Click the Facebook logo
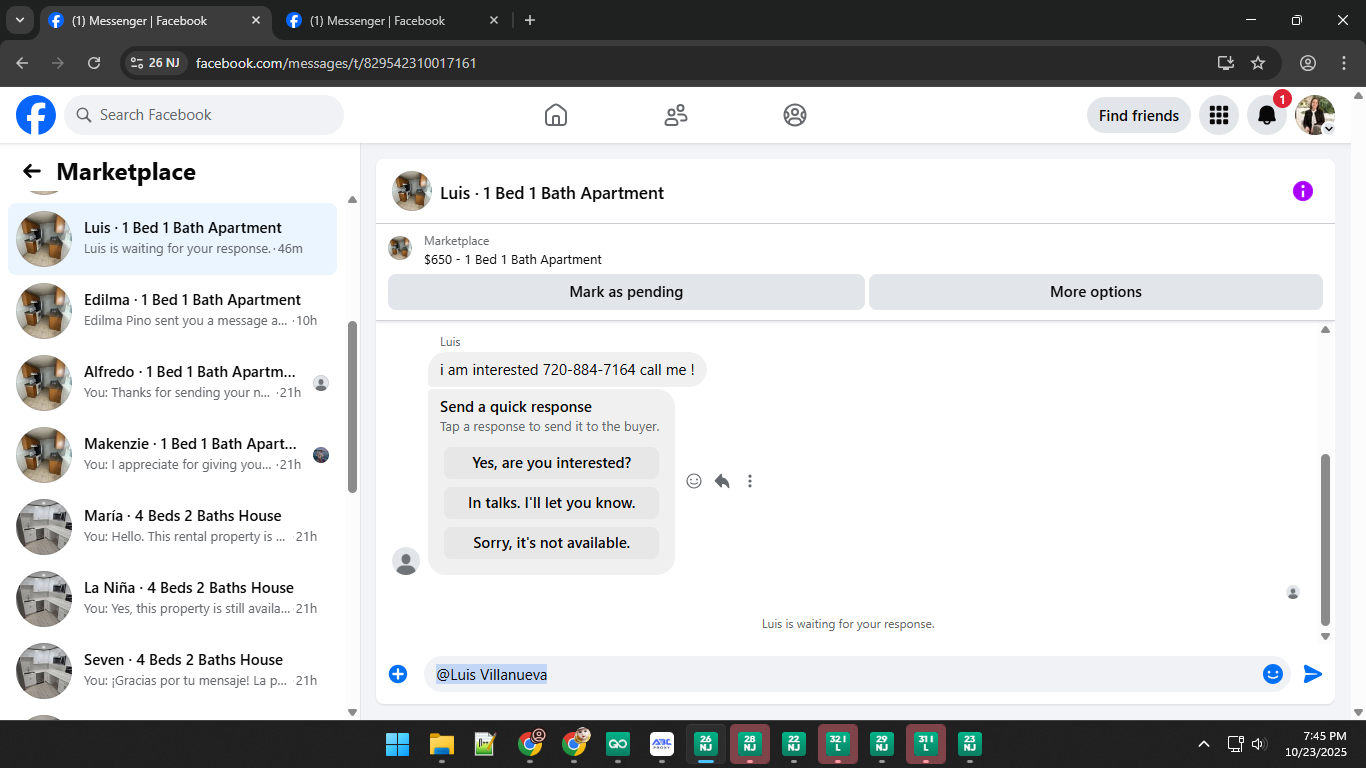The width and height of the screenshot is (1366, 768). pos(36,115)
